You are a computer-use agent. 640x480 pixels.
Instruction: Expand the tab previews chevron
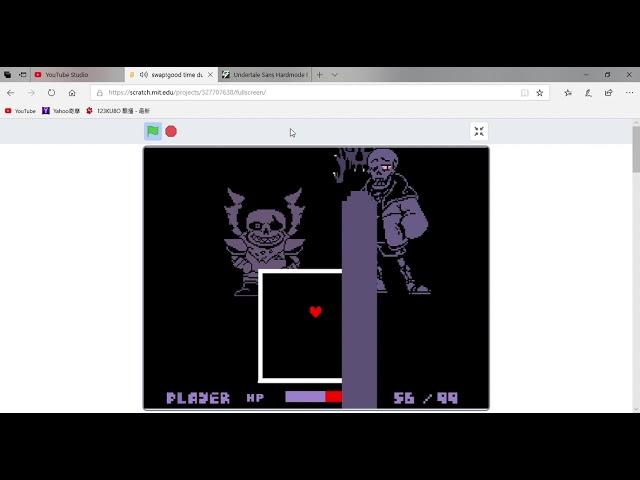point(334,75)
